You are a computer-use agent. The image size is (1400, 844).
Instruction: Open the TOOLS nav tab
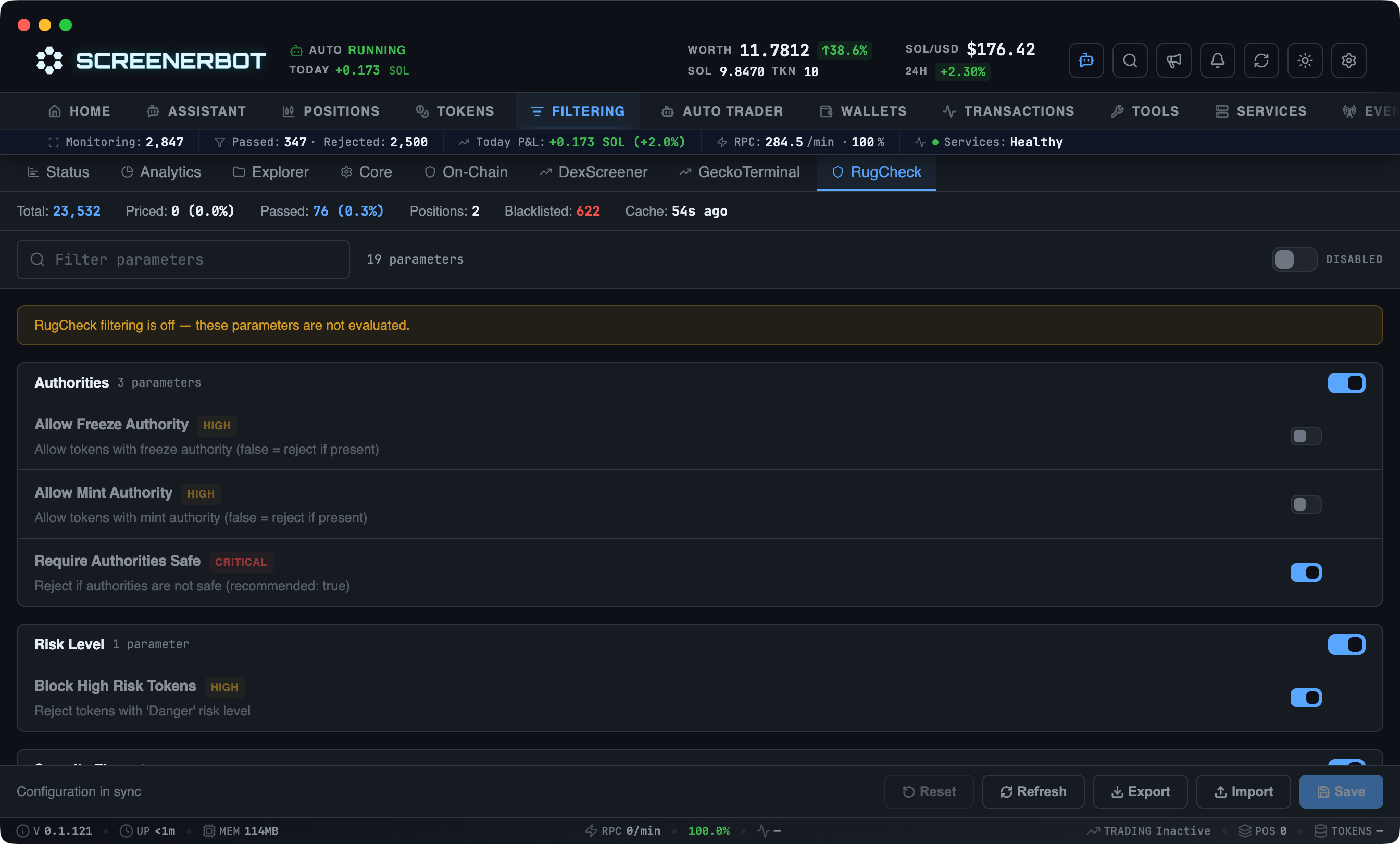click(x=1144, y=111)
